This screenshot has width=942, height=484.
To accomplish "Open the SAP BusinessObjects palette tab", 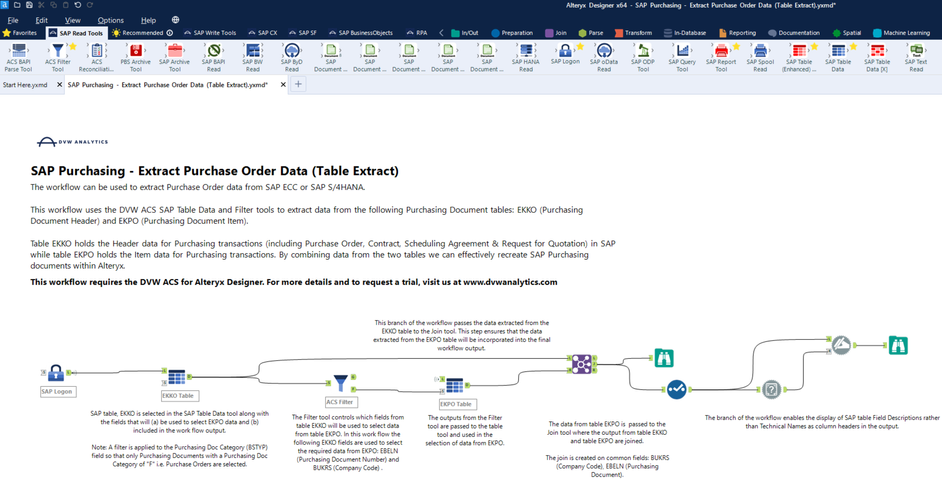I will point(360,33).
